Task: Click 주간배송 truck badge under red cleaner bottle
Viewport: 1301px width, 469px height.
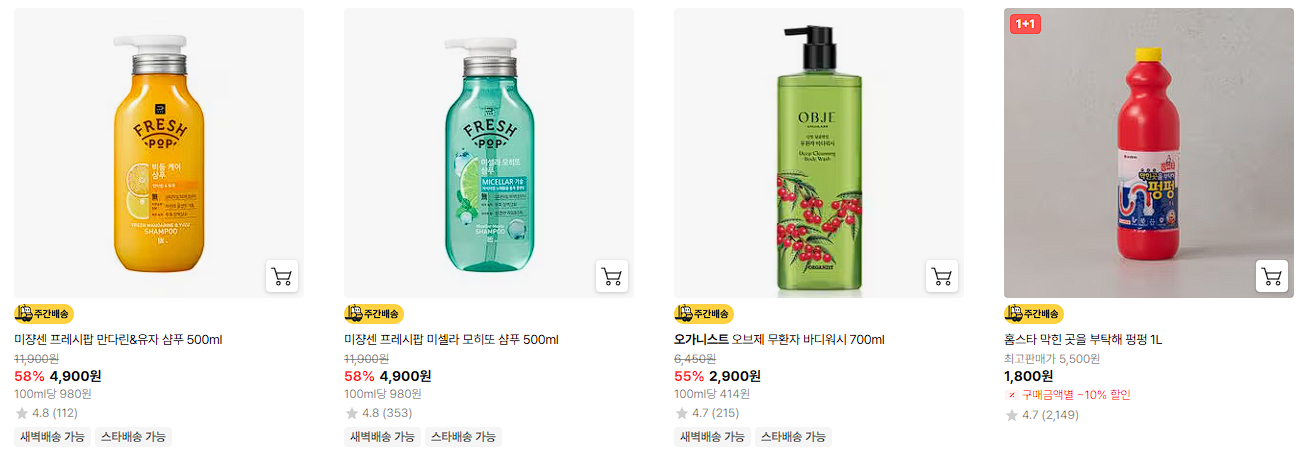Action: click(x=1034, y=314)
